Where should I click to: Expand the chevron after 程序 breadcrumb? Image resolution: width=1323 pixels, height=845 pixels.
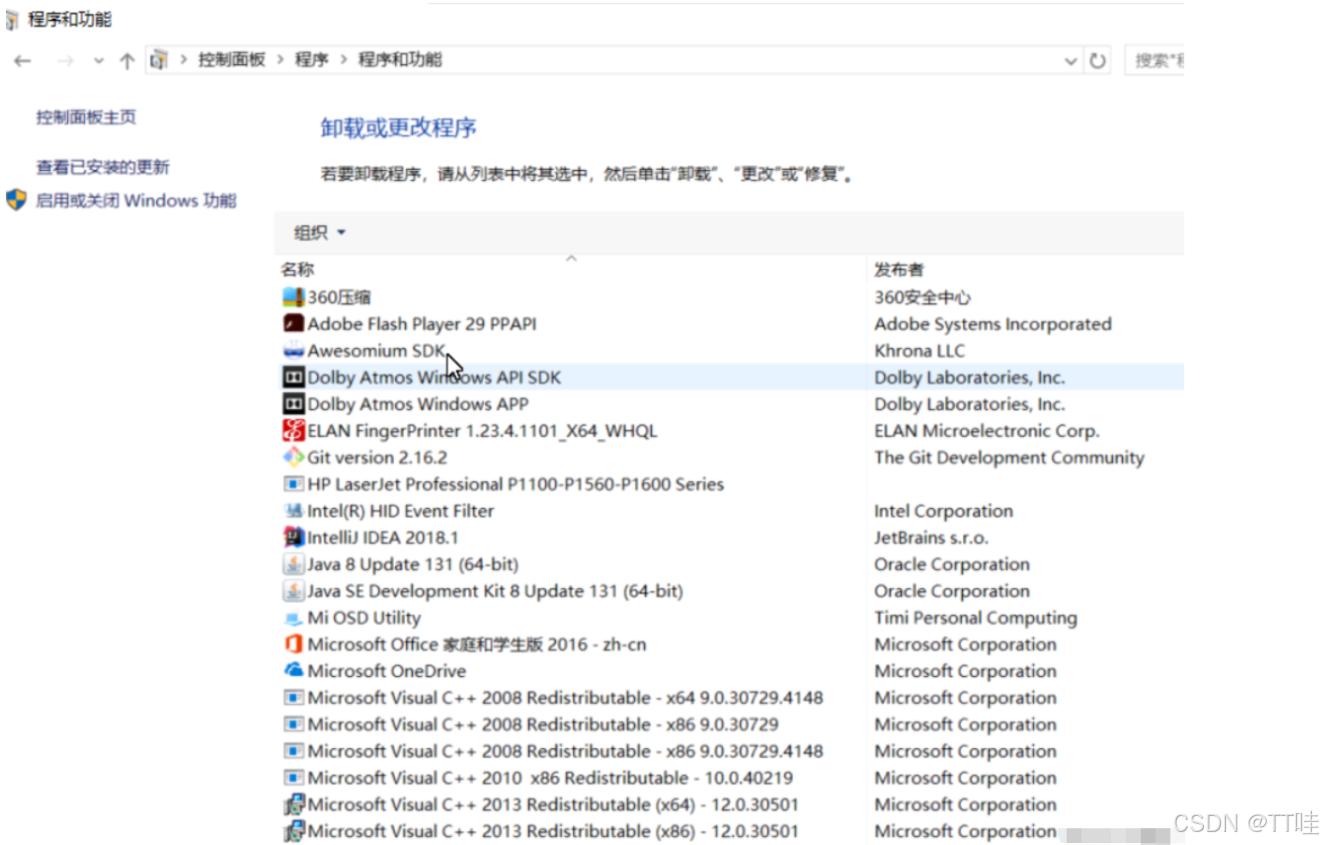(343, 60)
